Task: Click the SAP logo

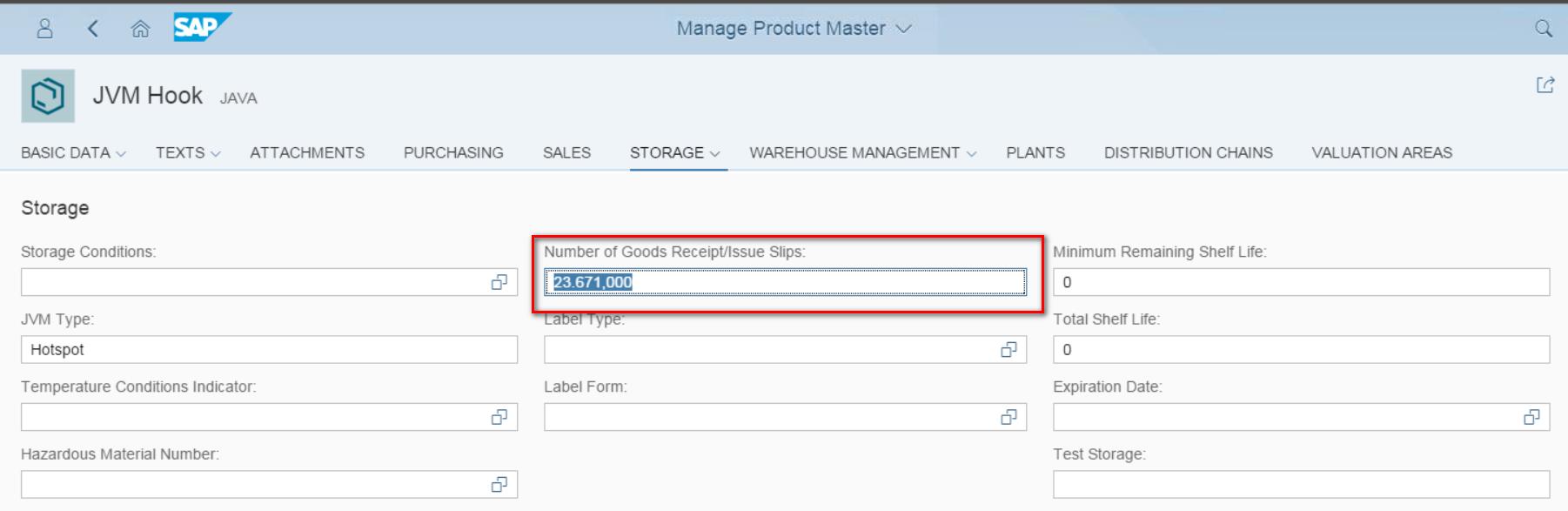Action: tap(202, 27)
